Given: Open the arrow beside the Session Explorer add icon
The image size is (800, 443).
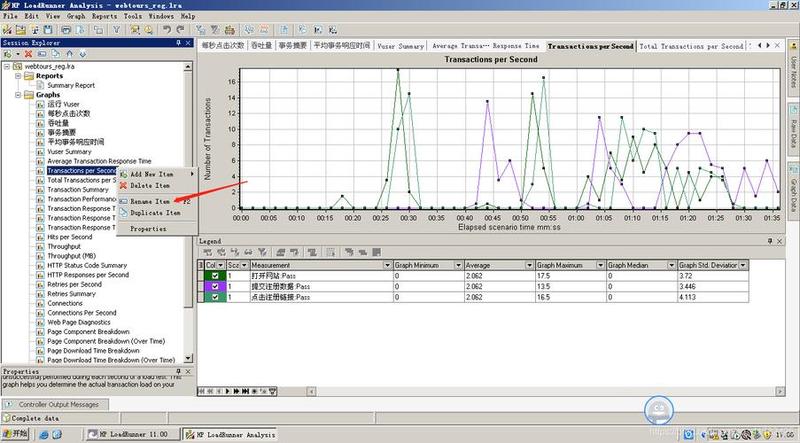Looking at the screenshot, I should [x=18, y=54].
